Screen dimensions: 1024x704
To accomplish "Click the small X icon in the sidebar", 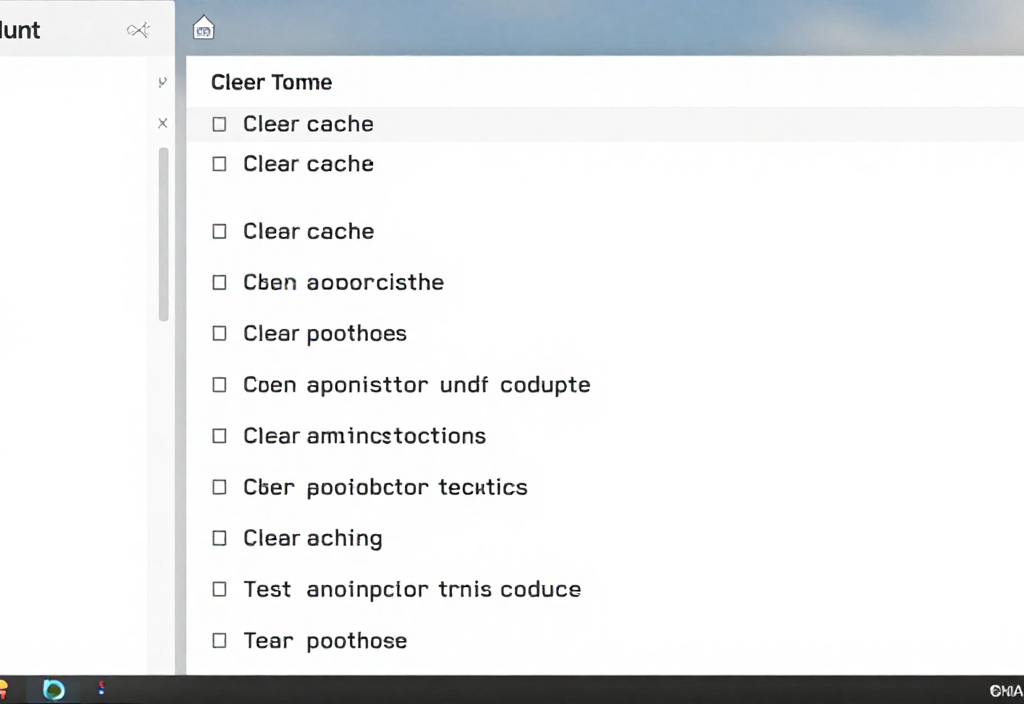I will [163, 123].
